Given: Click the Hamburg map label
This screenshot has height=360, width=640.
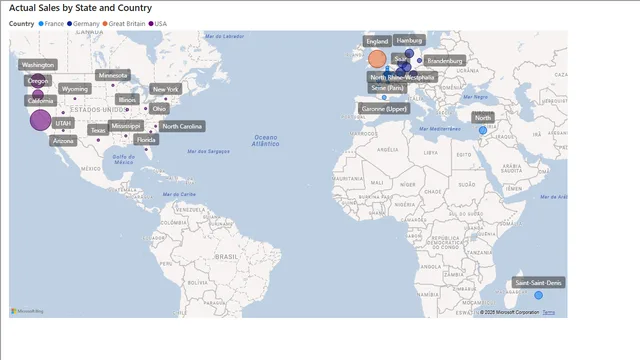Looking at the screenshot, I should click(x=409, y=40).
